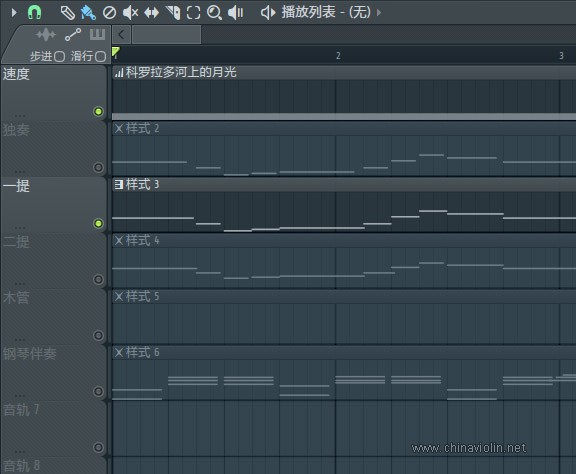Open the 样式 2 clip menu icon

[119, 129]
